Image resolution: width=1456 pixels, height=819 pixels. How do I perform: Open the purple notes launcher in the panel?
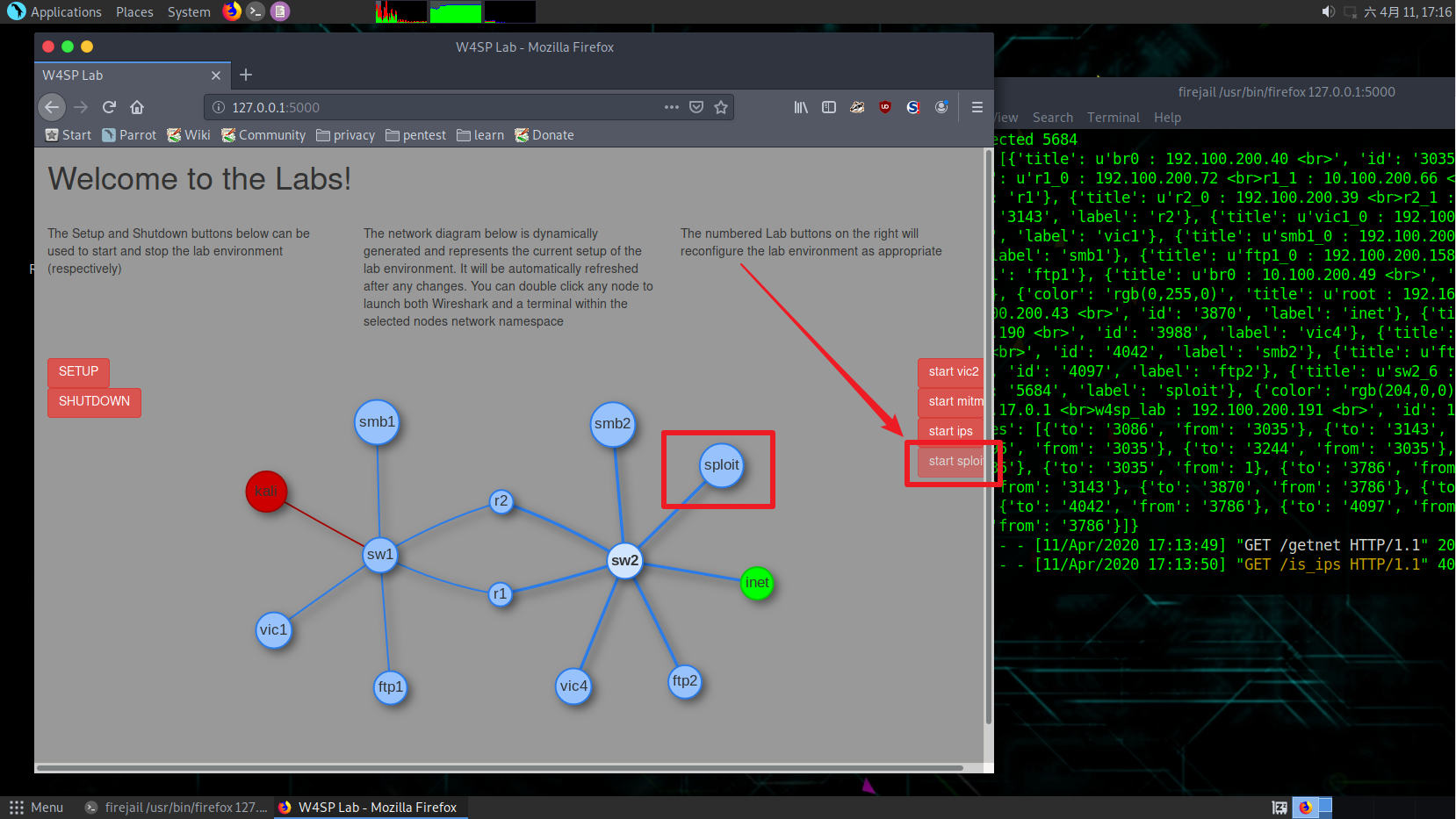279,11
